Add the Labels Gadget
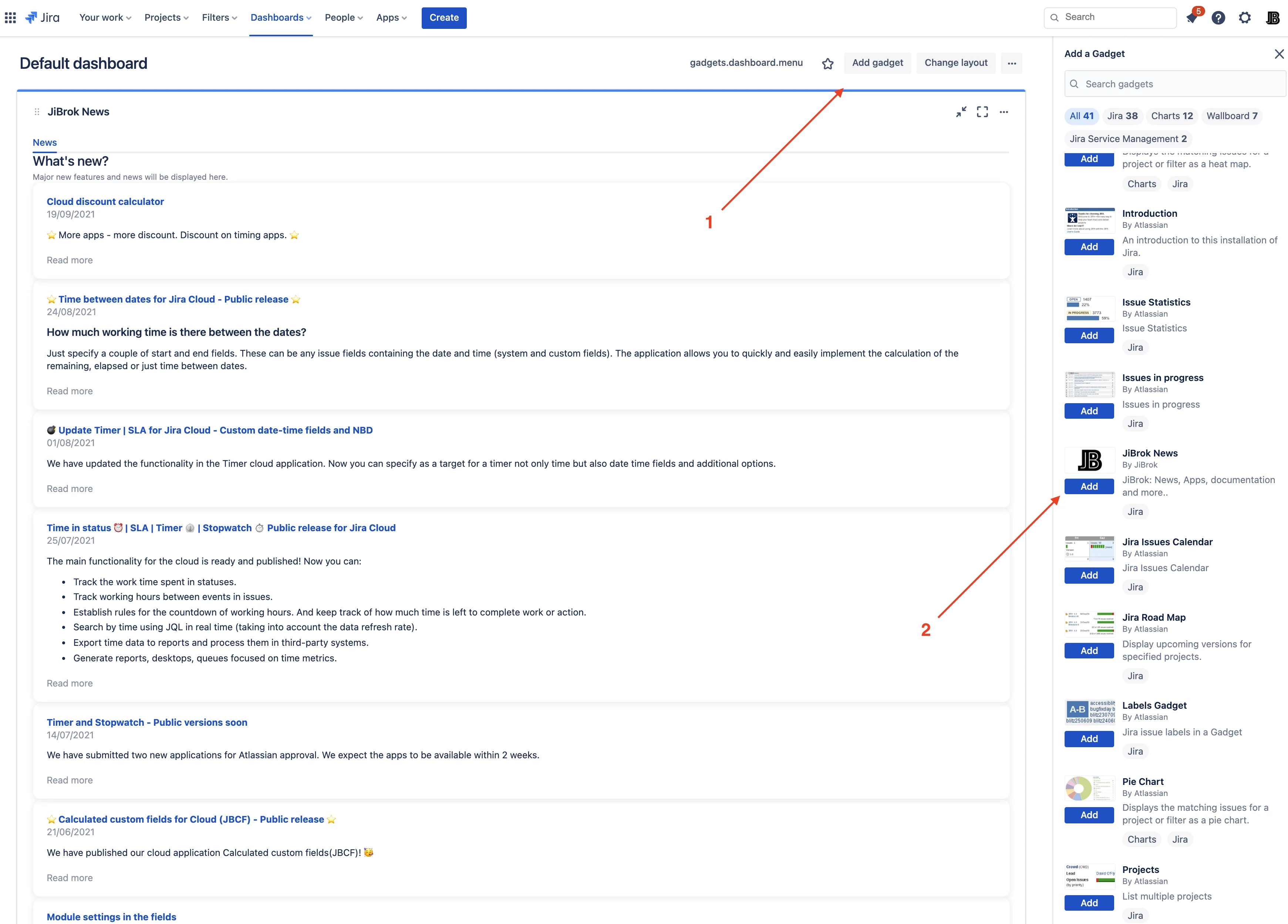The width and height of the screenshot is (1288, 924). (1089, 739)
